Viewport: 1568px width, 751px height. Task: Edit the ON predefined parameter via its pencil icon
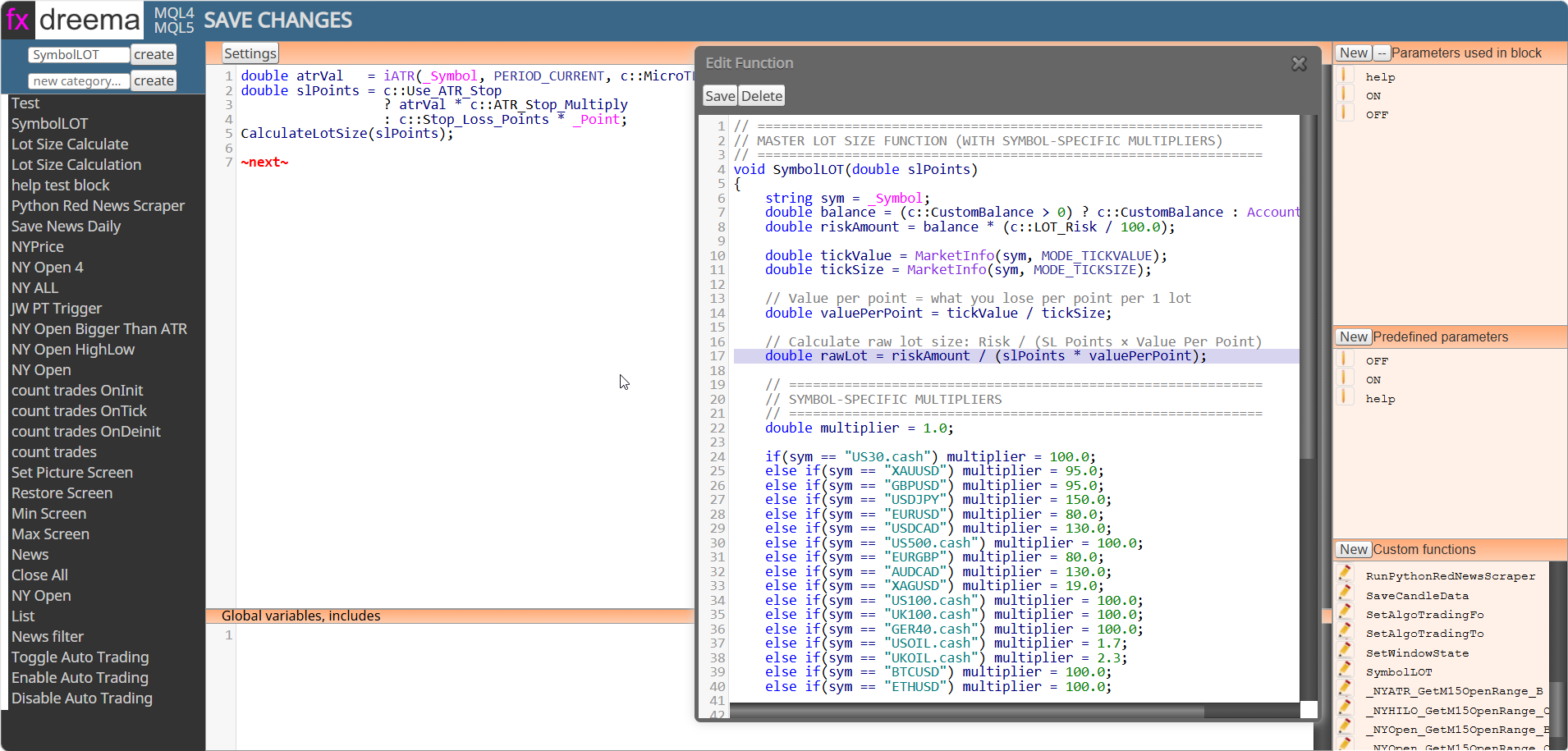pyautogui.click(x=1345, y=378)
